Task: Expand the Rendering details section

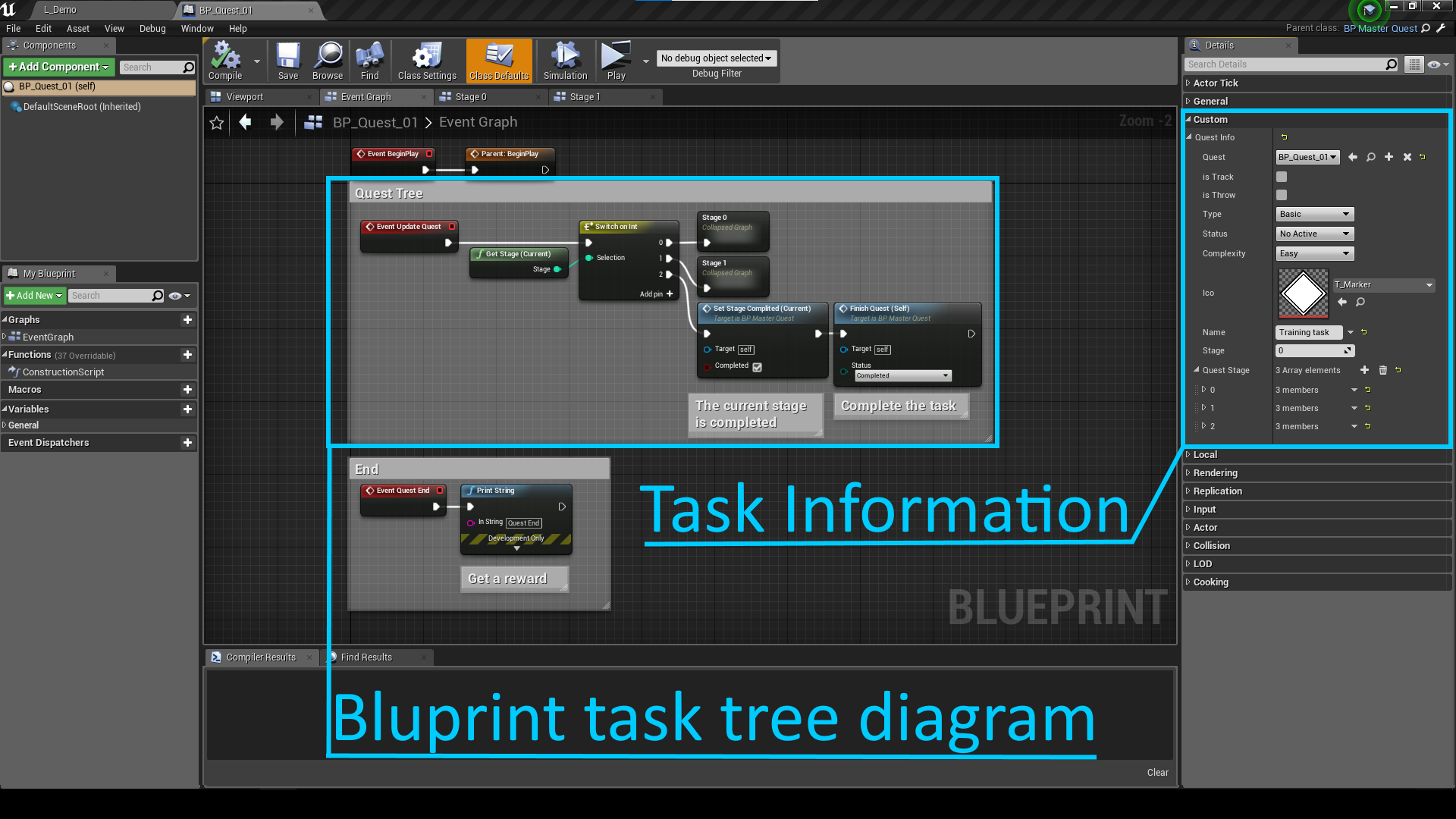Action: [x=1215, y=472]
